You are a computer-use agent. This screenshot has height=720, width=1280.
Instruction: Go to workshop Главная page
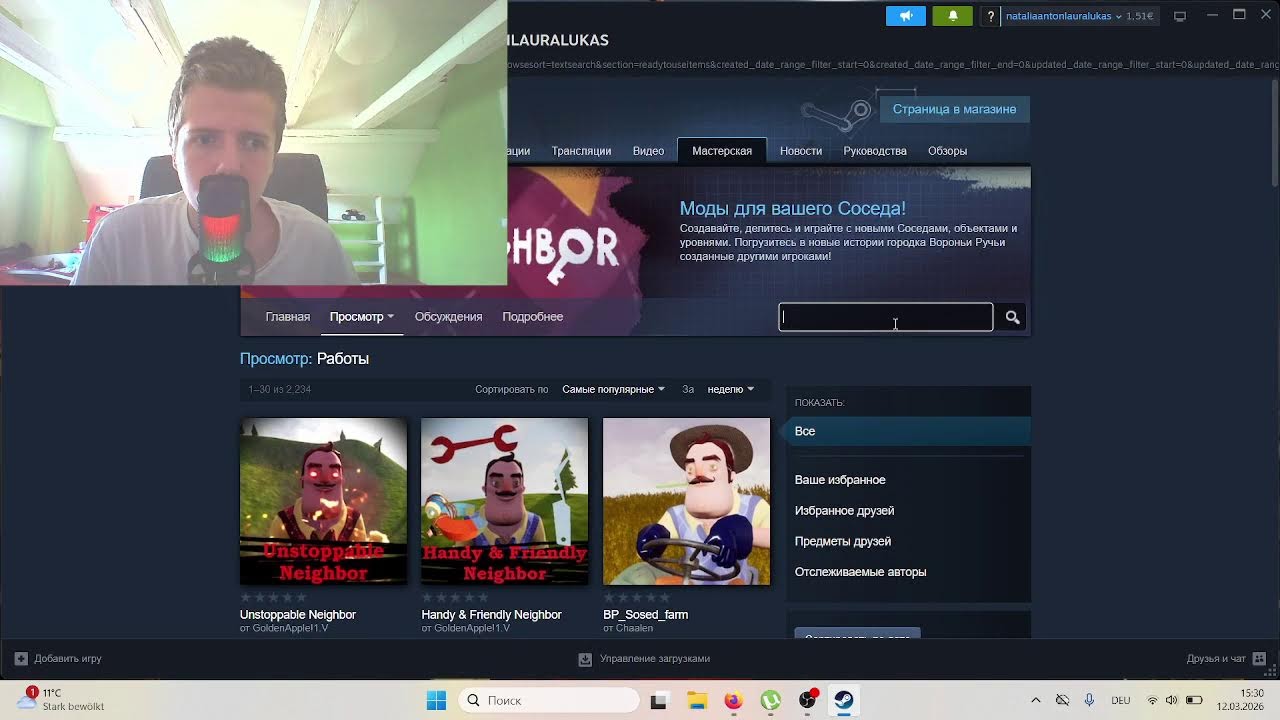(288, 317)
